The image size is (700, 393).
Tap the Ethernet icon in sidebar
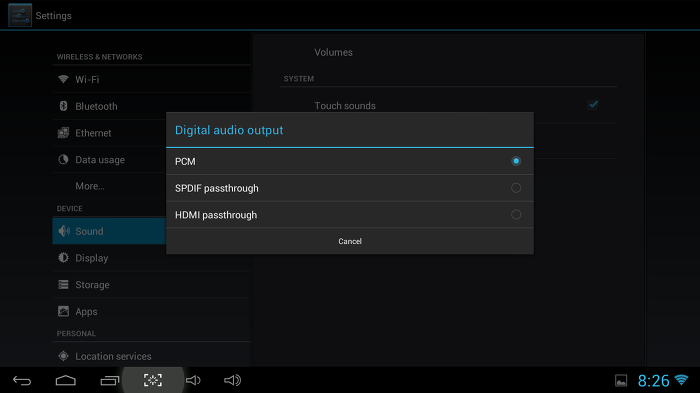pos(63,133)
